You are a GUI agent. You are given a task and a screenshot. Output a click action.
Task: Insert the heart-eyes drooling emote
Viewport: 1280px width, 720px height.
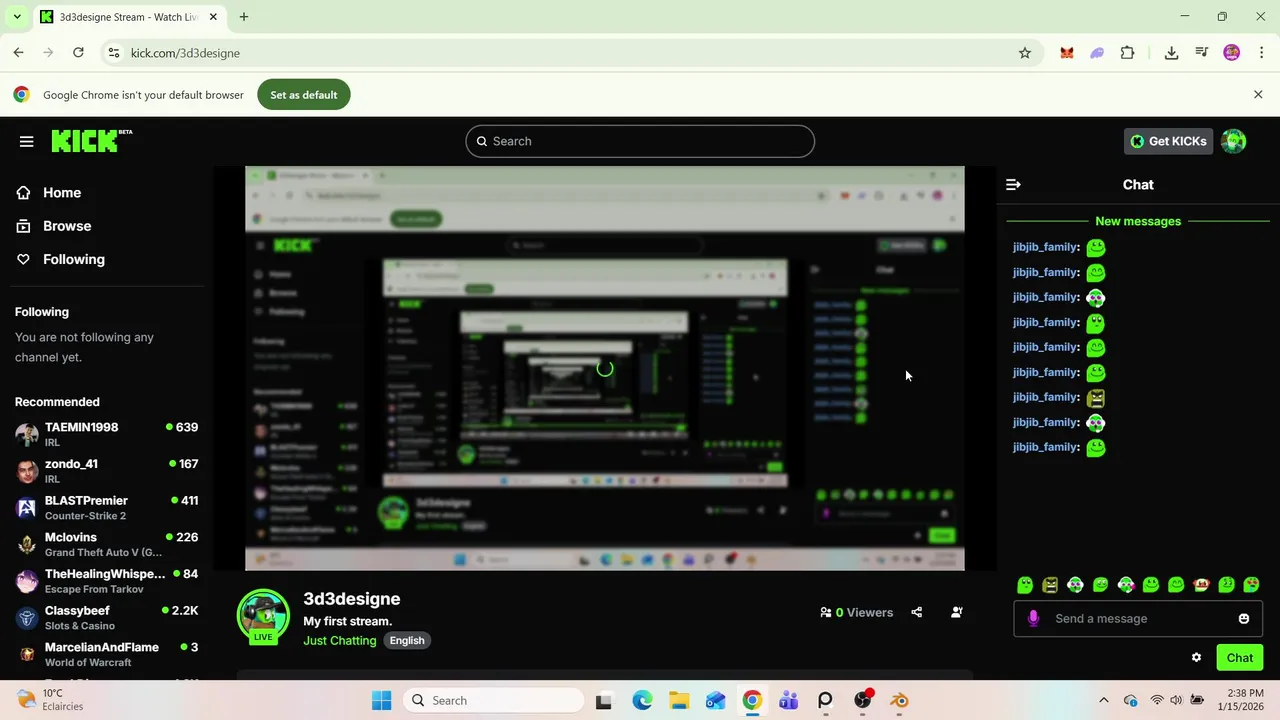tap(1251, 585)
